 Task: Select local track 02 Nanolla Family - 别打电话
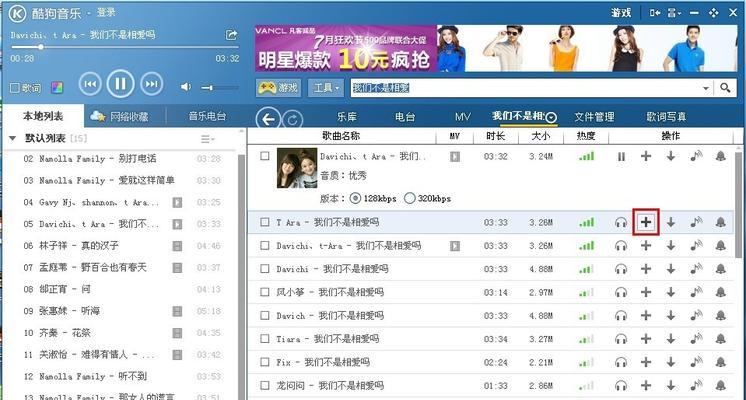tap(121, 159)
